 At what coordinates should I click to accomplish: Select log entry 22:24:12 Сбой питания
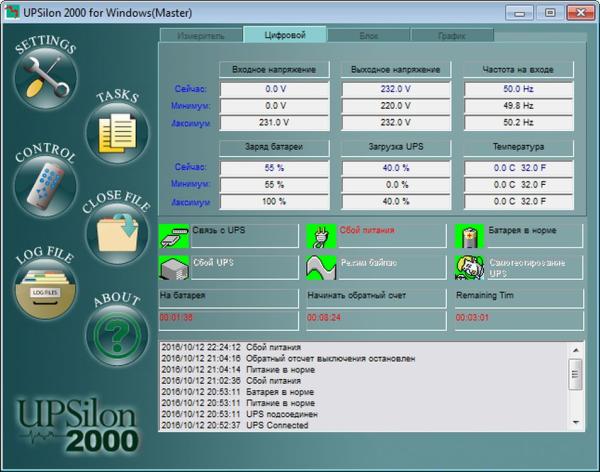pos(231,348)
